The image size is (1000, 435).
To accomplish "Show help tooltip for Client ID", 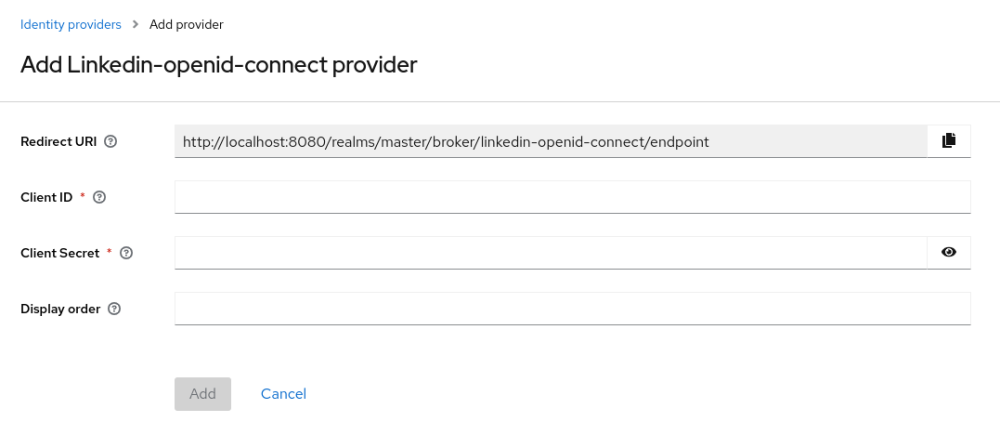I will tap(99, 198).
